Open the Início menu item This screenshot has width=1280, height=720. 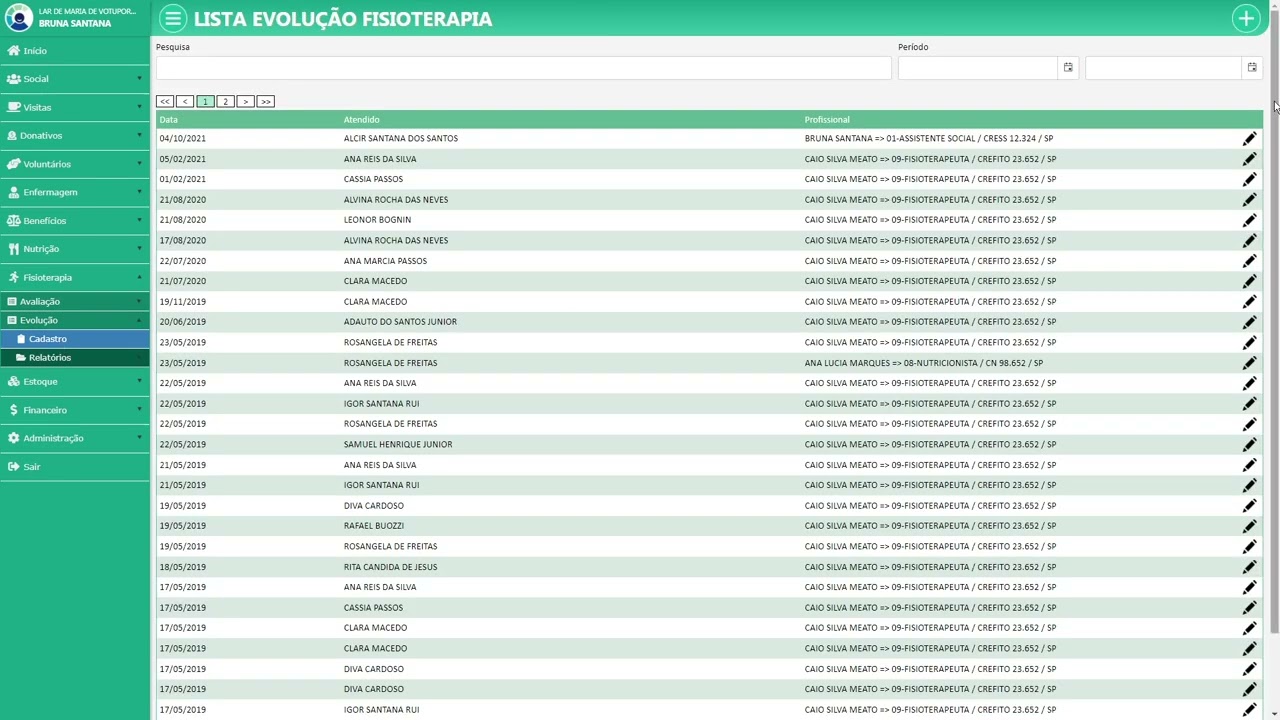pos(35,51)
